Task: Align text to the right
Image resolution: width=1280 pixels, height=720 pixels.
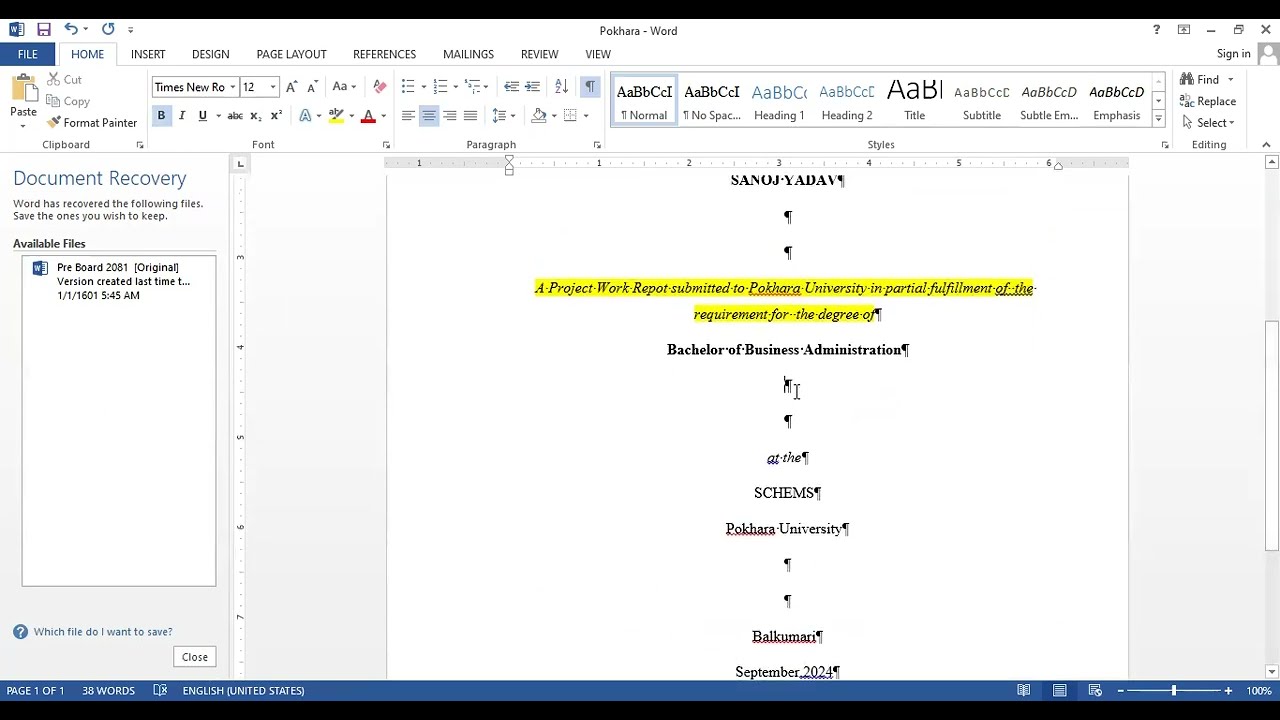Action: coord(450,116)
